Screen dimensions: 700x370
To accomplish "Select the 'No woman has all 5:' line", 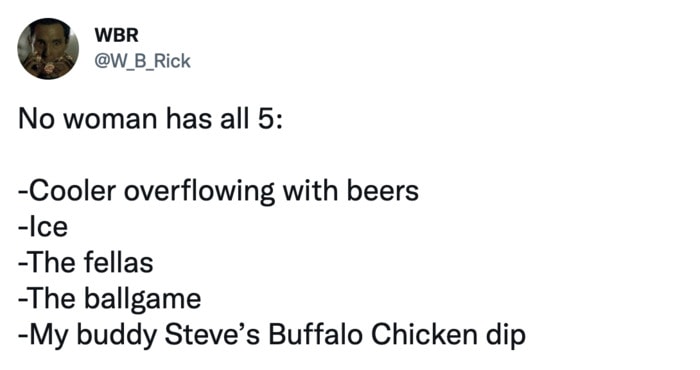I will pos(150,120).
